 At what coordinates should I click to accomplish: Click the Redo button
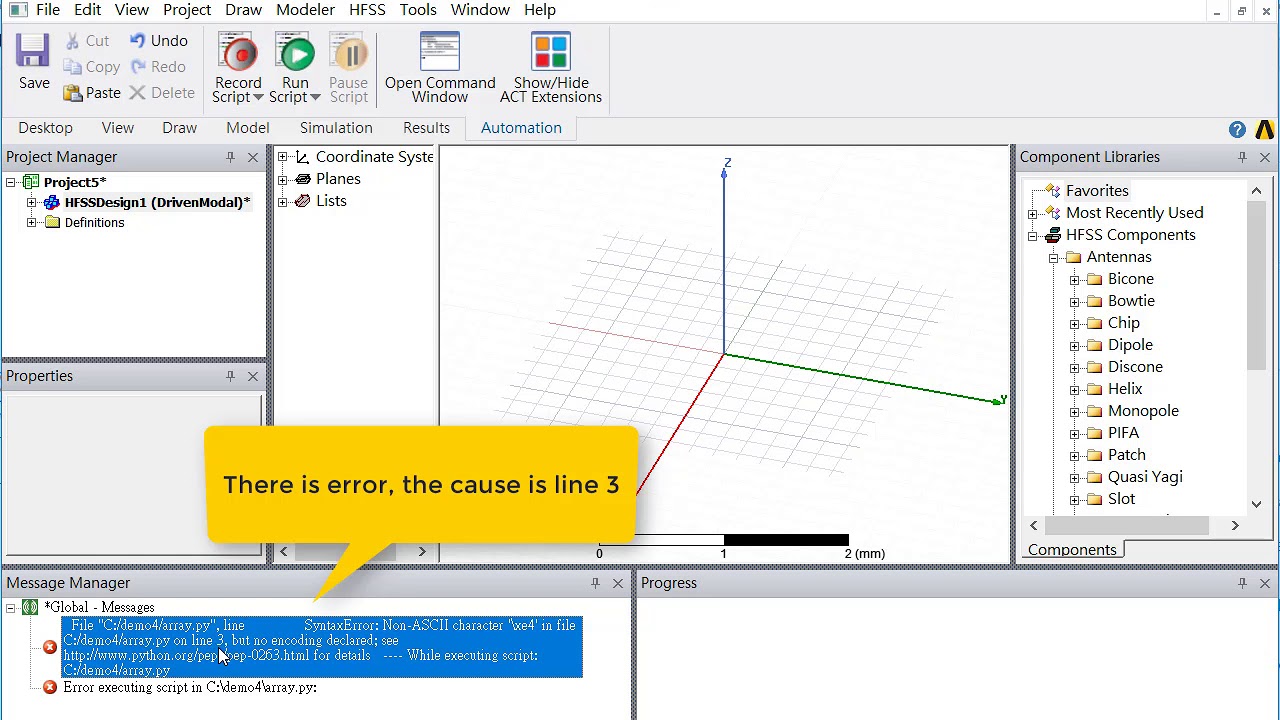[157, 67]
